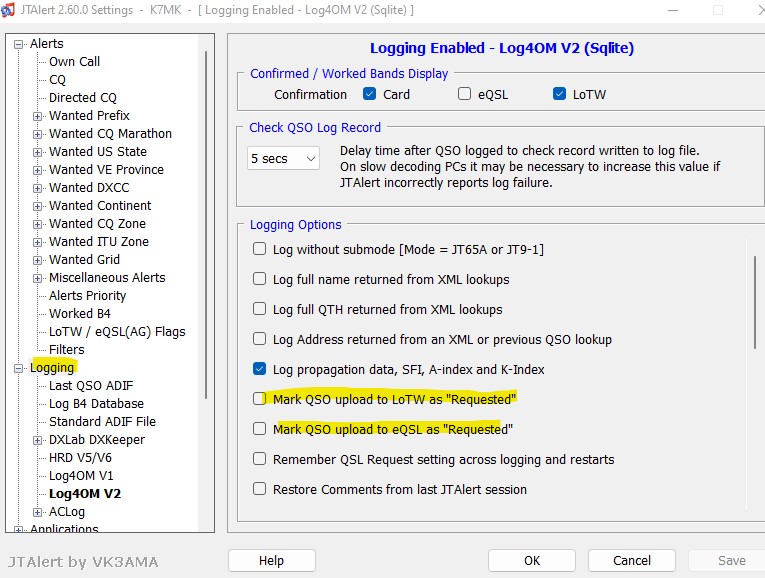Expand the Miscellaneous Alerts node
Screen dimensions: 765x578
[37, 279]
